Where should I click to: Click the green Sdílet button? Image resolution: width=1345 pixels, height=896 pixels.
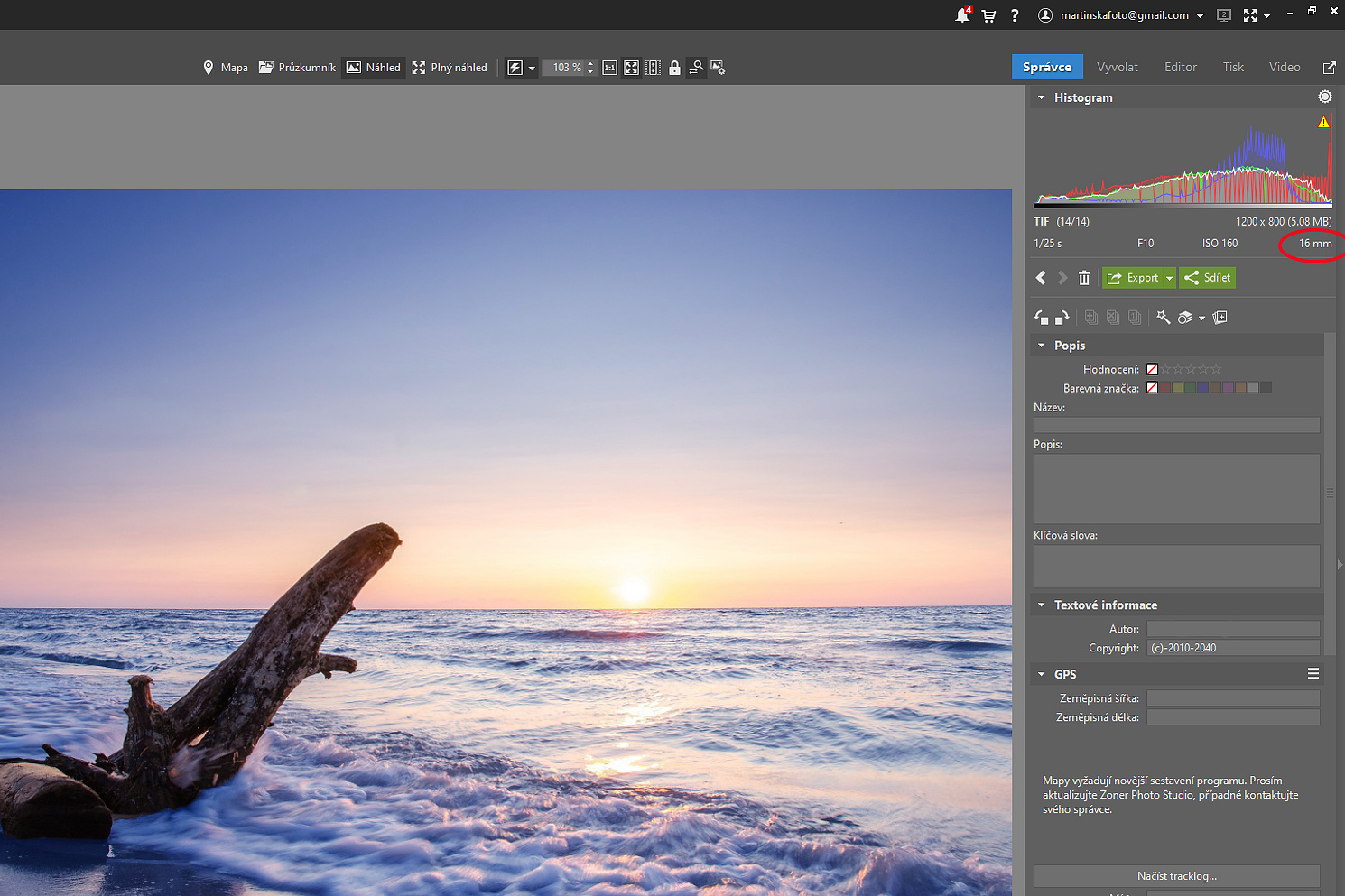(x=1207, y=278)
